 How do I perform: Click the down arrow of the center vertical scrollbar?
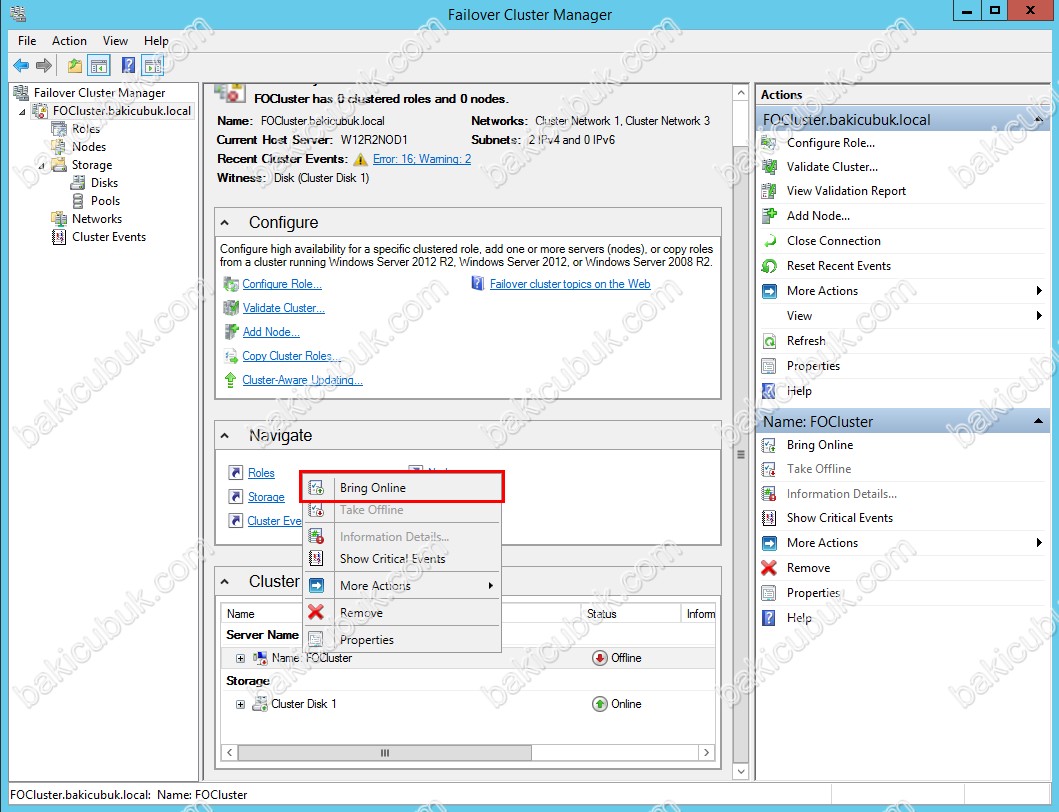pyautogui.click(x=741, y=771)
